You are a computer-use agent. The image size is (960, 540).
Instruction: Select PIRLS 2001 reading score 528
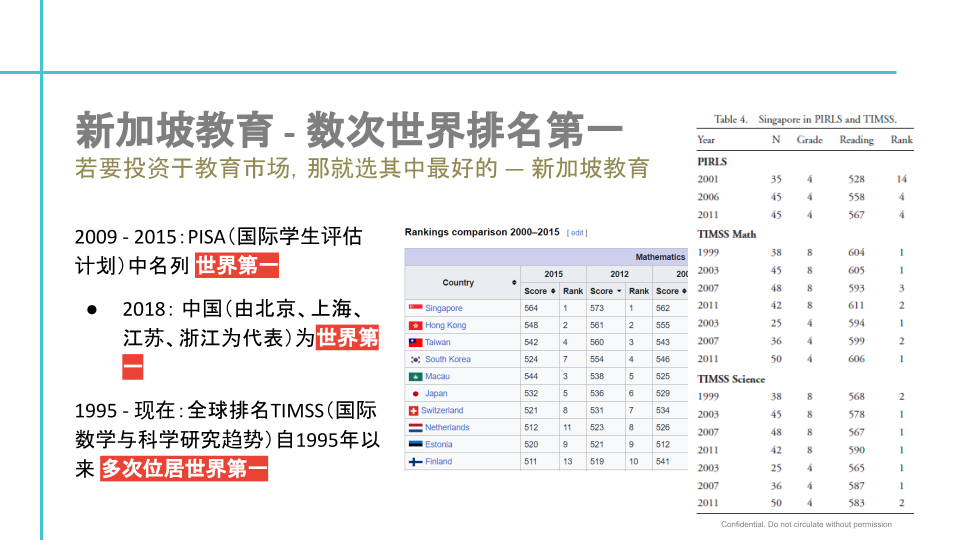[857, 179]
